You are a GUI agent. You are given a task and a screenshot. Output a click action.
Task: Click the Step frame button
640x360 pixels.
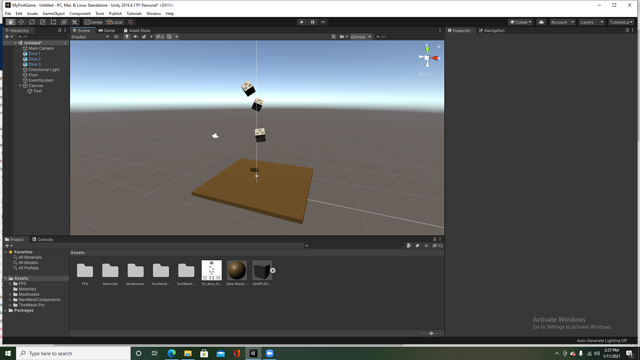pyautogui.click(x=323, y=22)
